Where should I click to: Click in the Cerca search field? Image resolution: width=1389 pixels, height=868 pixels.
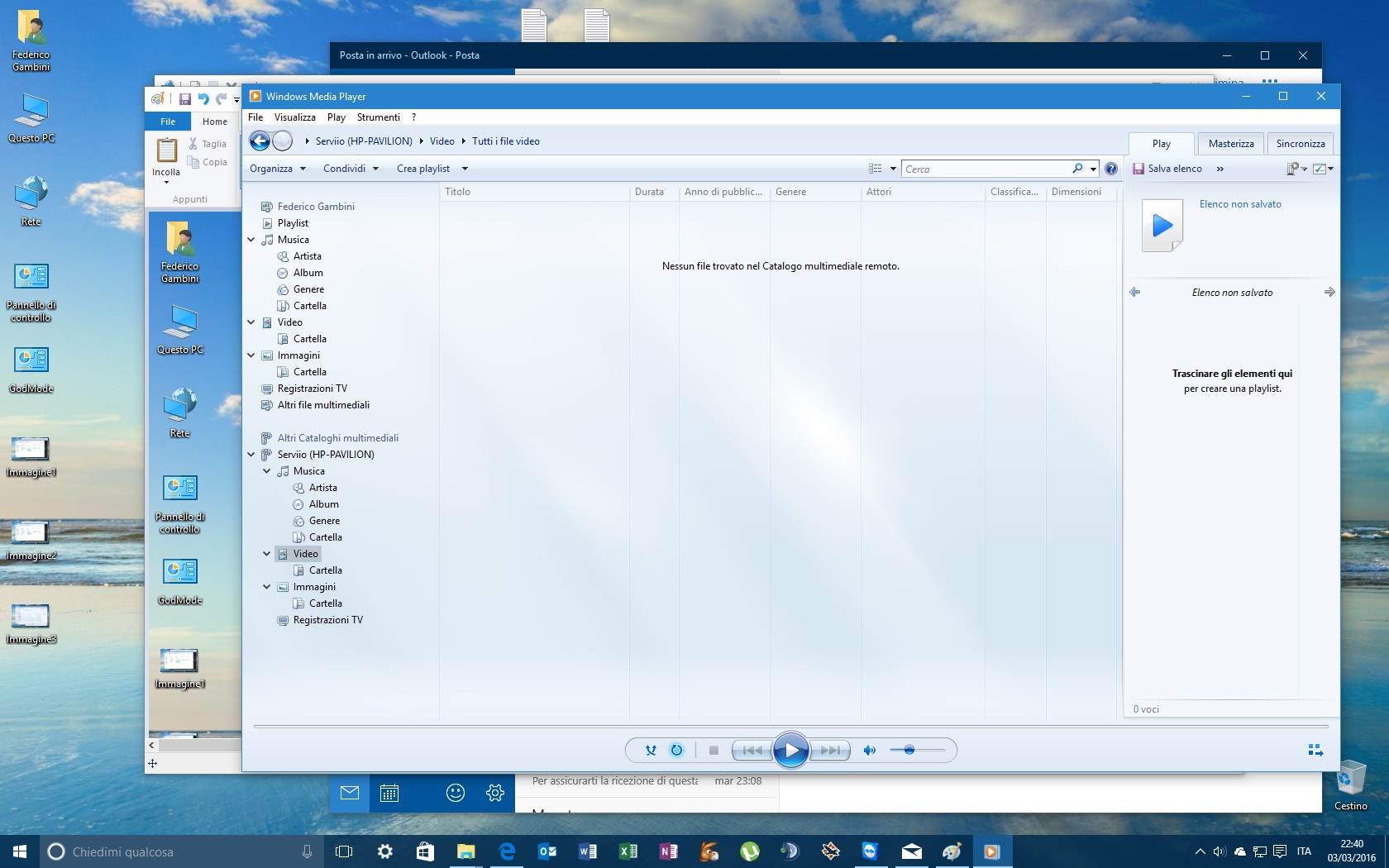[986, 169]
